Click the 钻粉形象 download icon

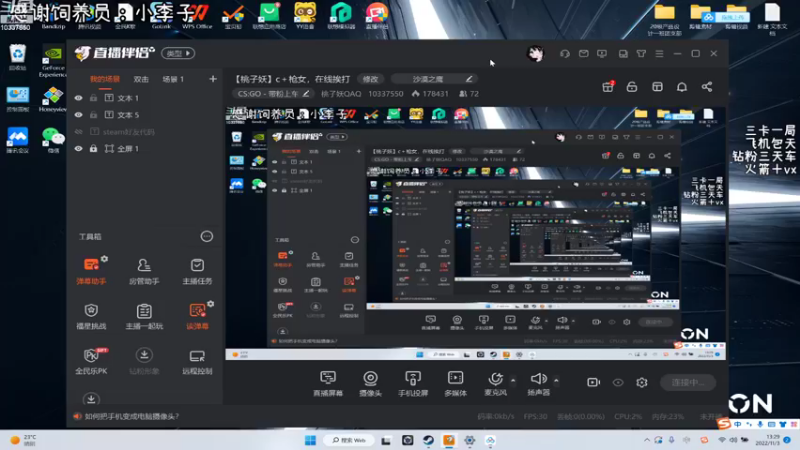click(x=144, y=355)
